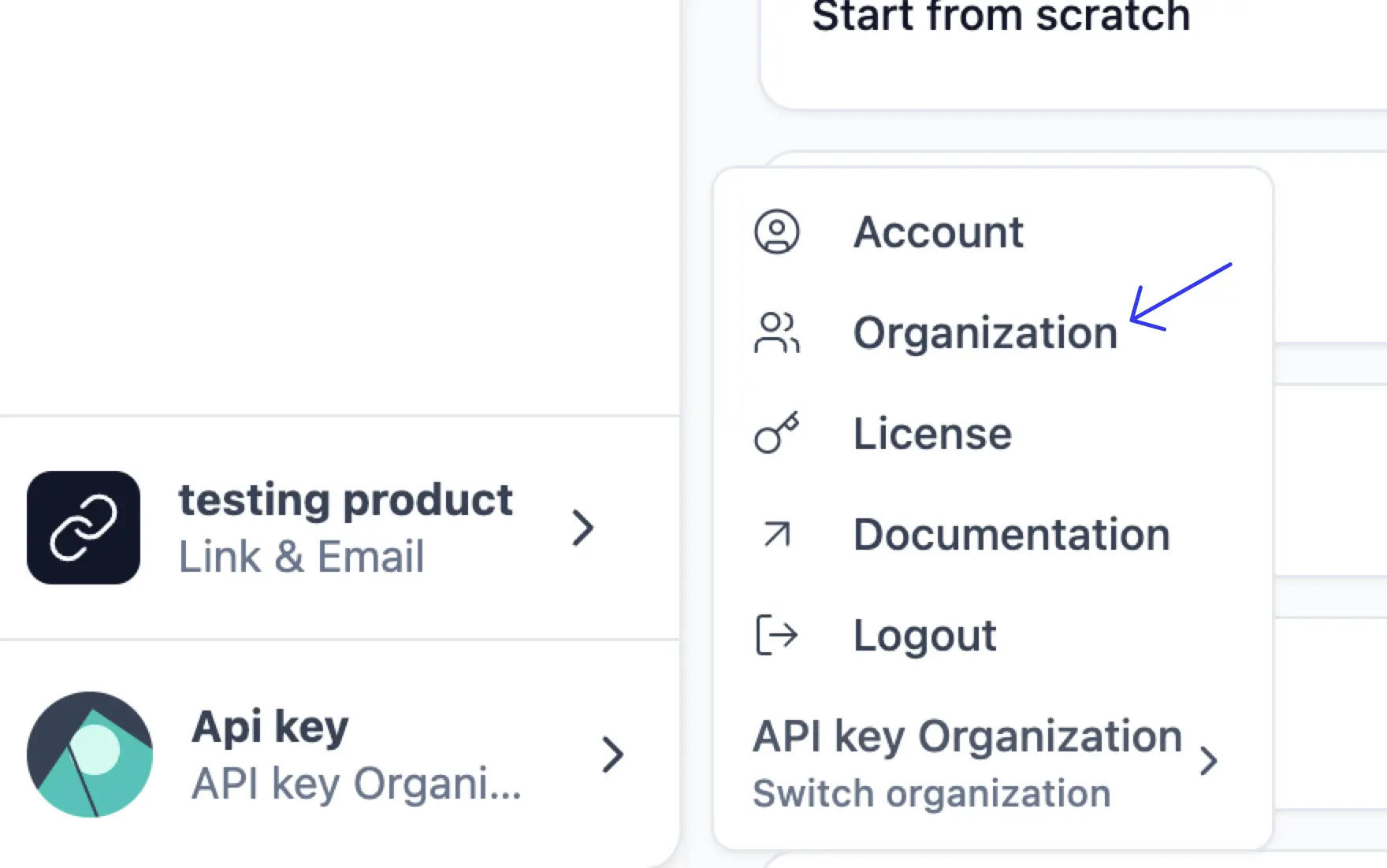The image size is (1387, 868).
Task: Log out using the Logout entry
Action: 924,635
